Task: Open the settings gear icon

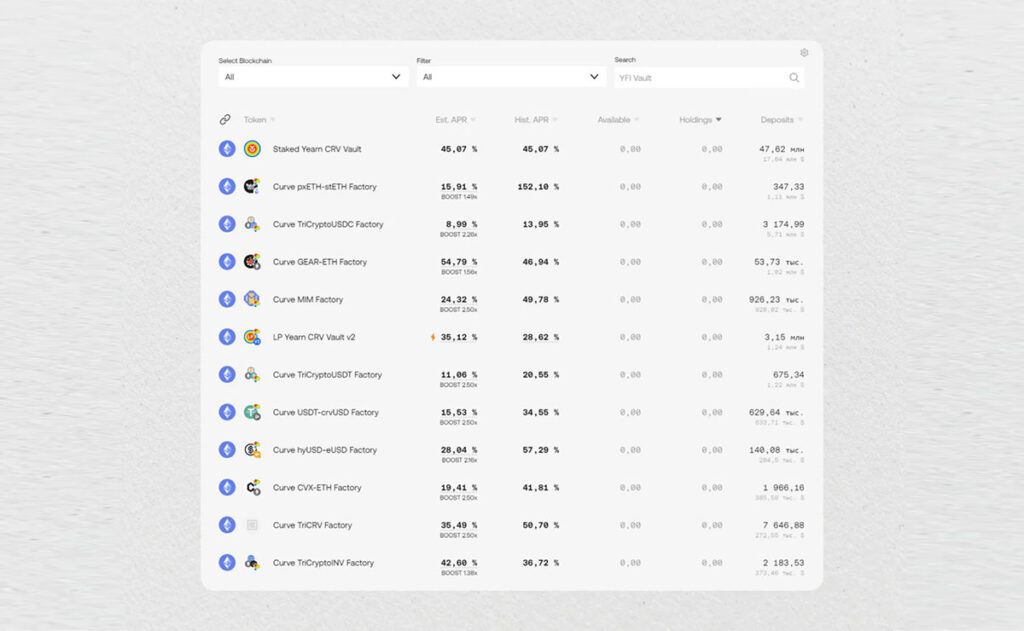Action: coord(804,52)
